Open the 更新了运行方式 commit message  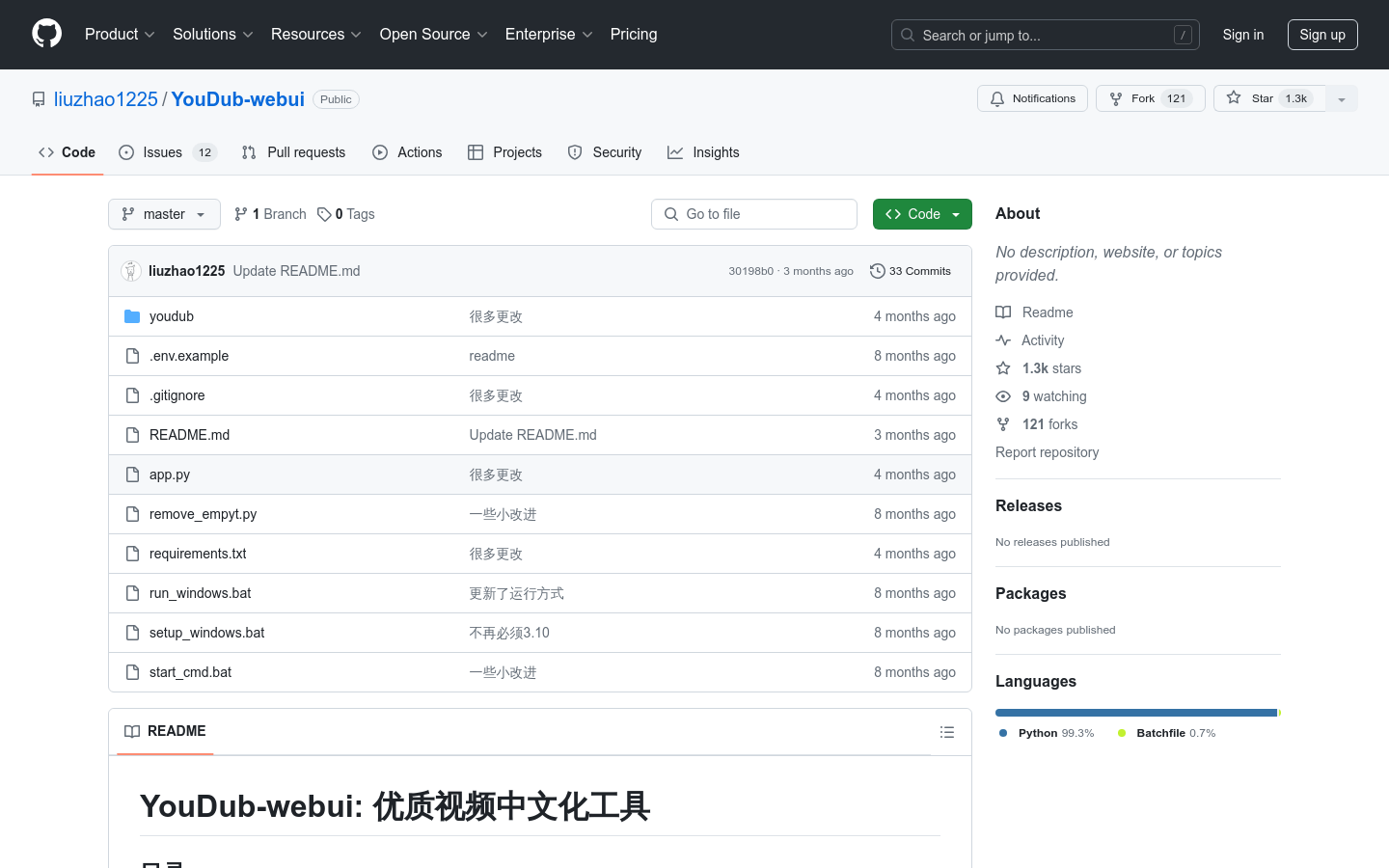pos(516,593)
